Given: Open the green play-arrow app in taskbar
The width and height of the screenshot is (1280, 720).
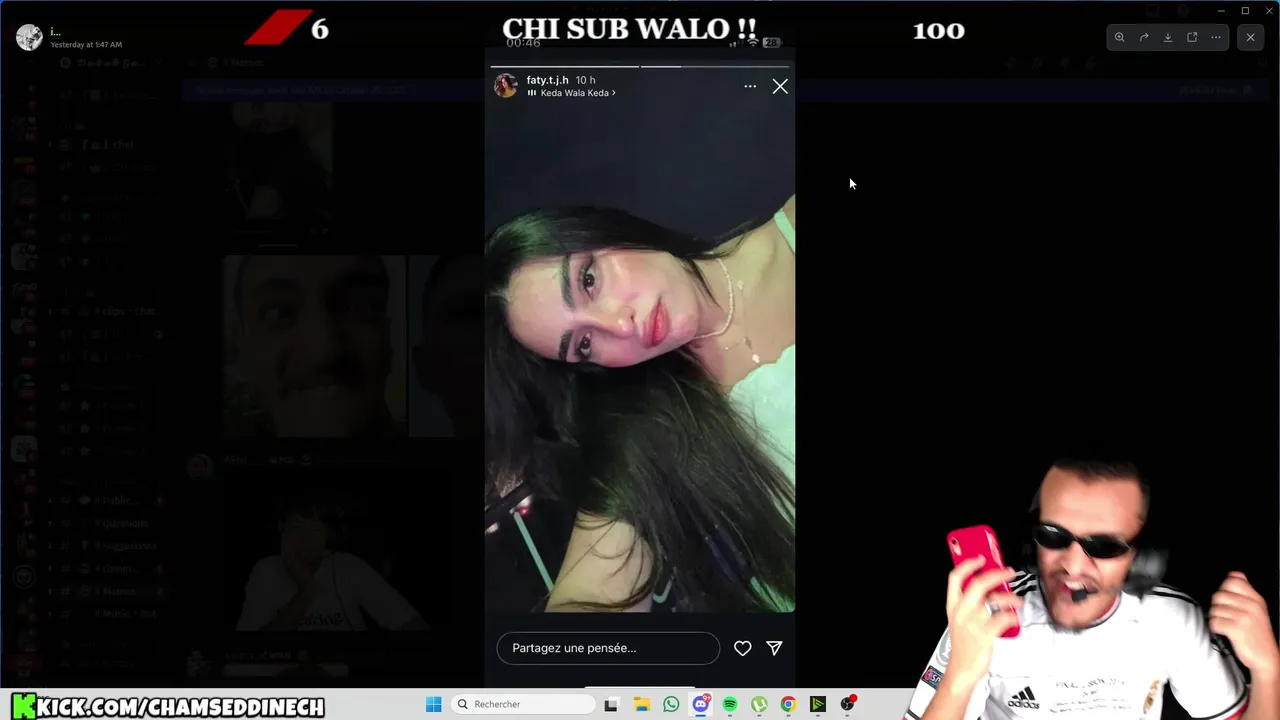Looking at the screenshot, I should [x=818, y=704].
